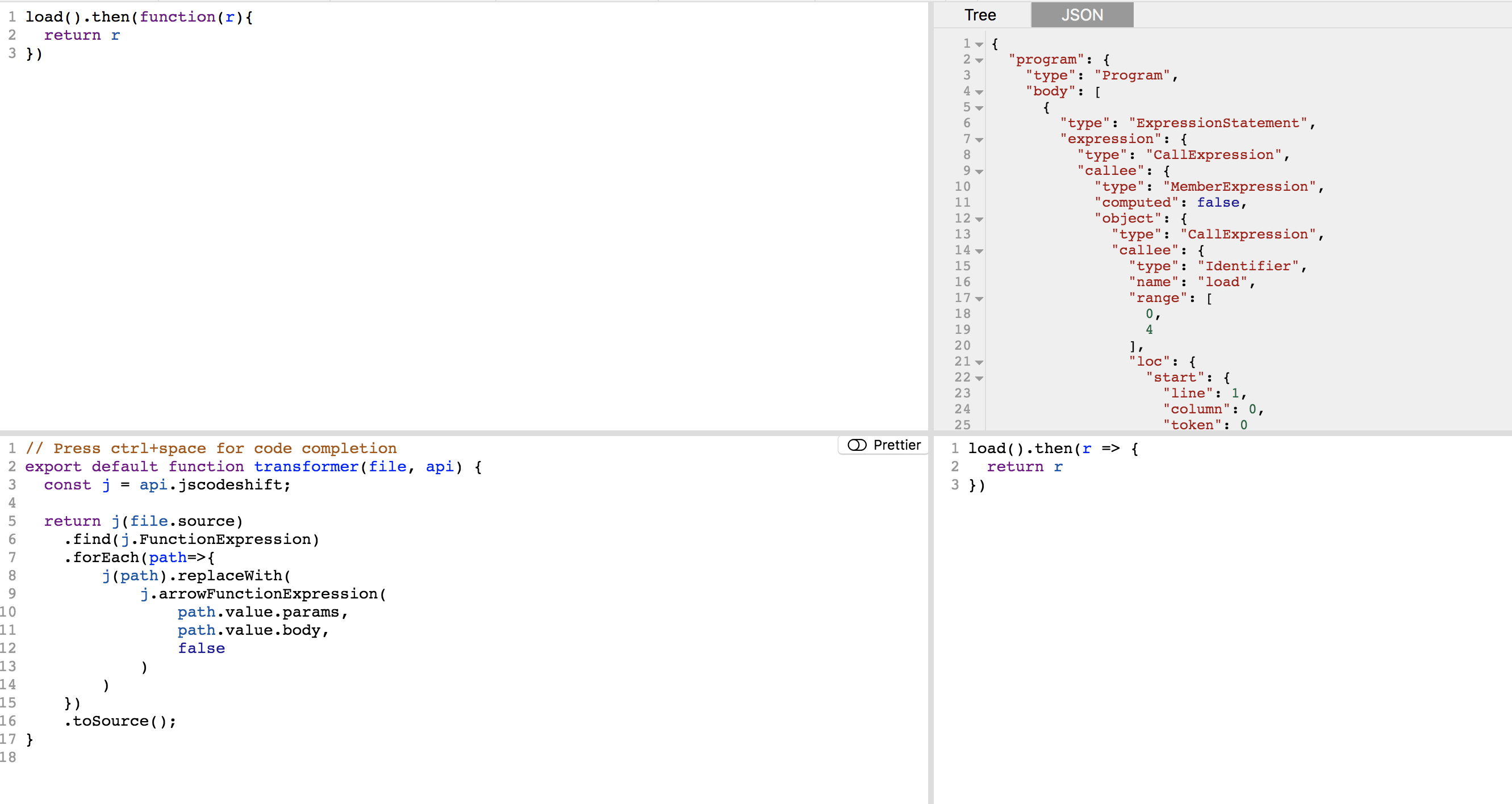The width and height of the screenshot is (1512, 804).
Task: Collapse the root object on JSON line 1
Action: pos(979,45)
